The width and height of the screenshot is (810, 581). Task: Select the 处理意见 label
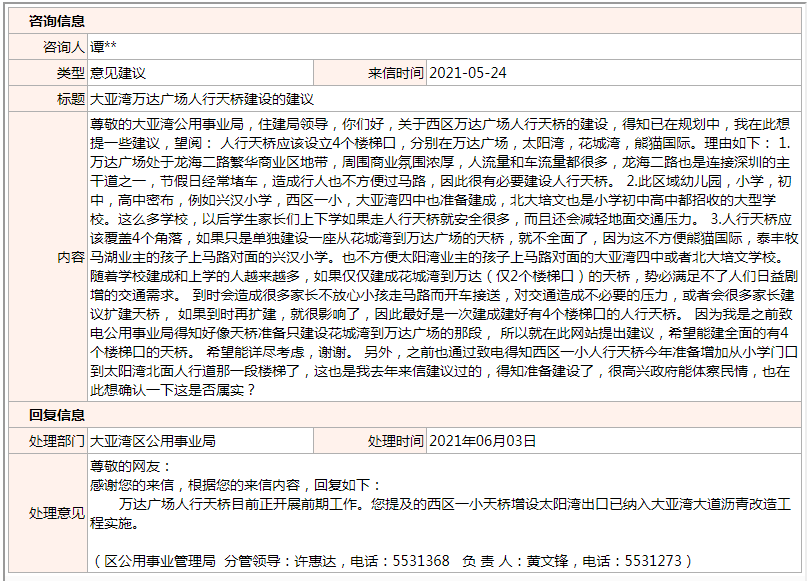[x=57, y=513]
